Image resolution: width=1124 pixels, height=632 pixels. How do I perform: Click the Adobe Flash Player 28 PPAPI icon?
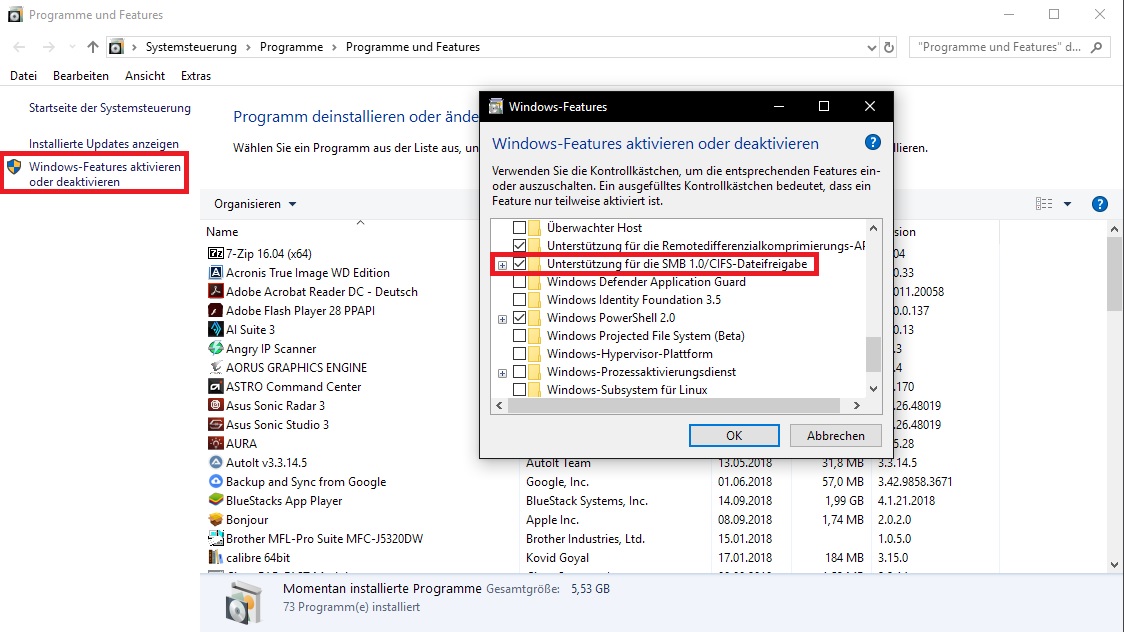[x=215, y=310]
